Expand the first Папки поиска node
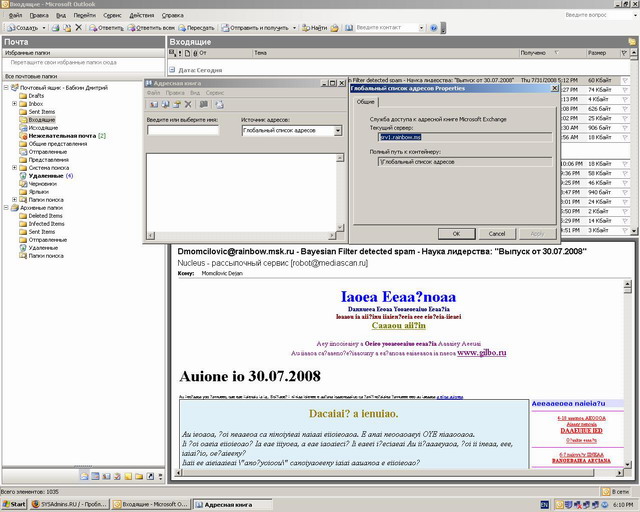Image resolution: width=640 pixels, height=512 pixels. [x=14, y=200]
